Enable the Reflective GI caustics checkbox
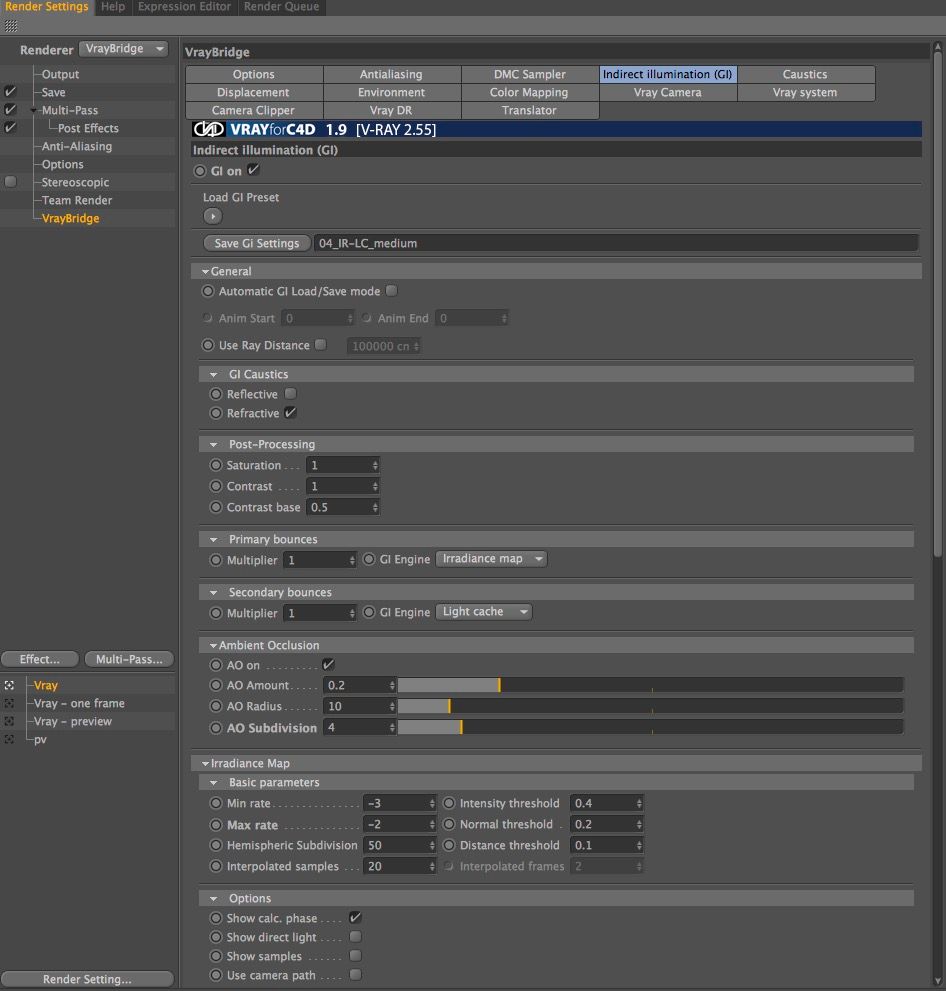The width and height of the screenshot is (946, 991). coord(291,394)
